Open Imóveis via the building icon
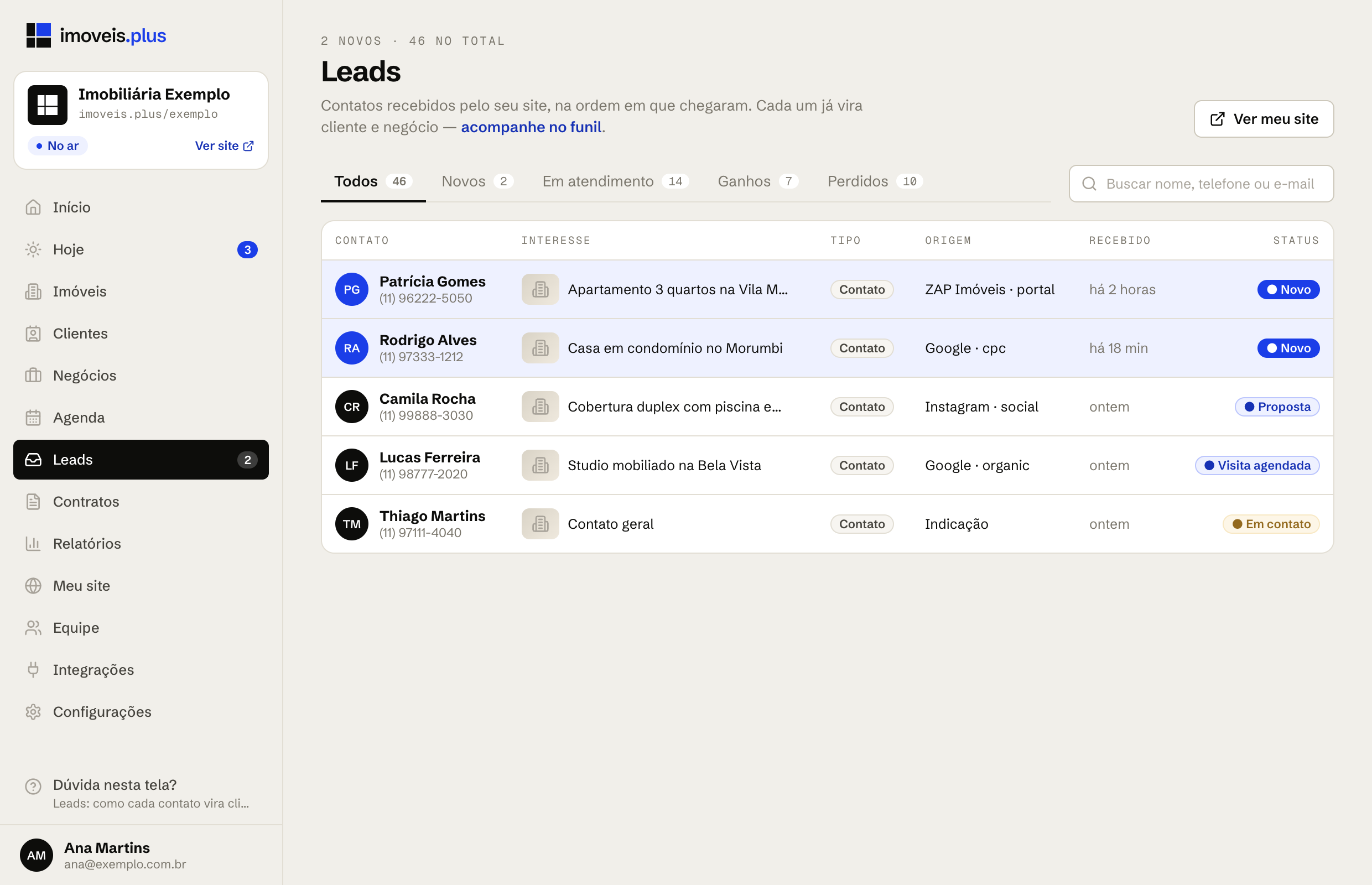The height and width of the screenshot is (885, 1372). [33, 291]
